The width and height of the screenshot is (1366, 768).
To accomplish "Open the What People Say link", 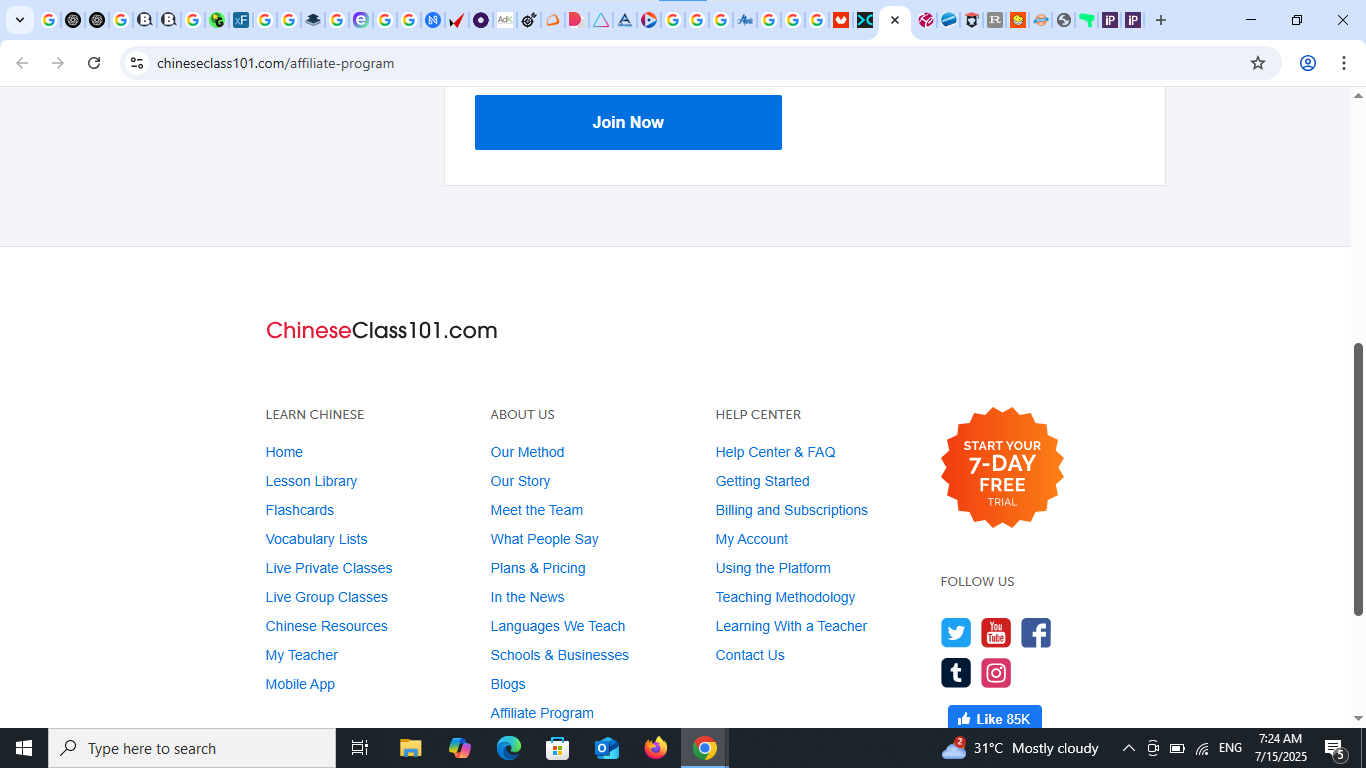I will click(x=544, y=539).
